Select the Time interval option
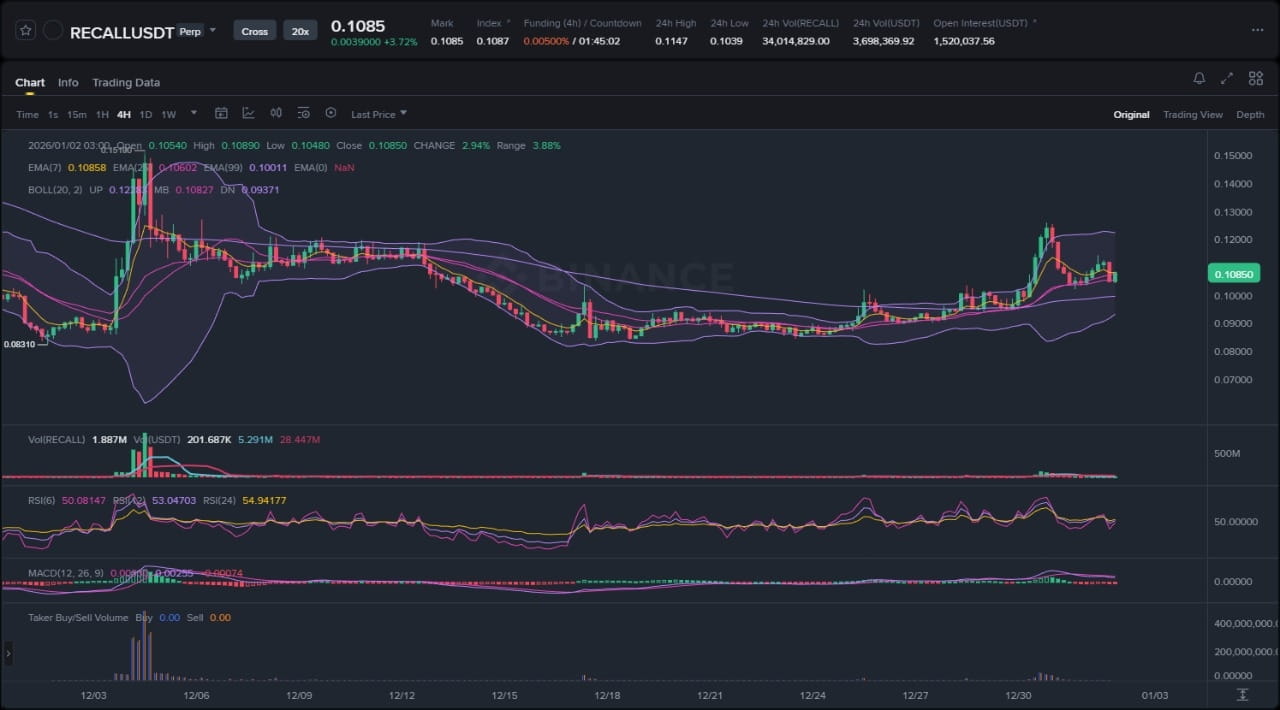This screenshot has height=710, width=1280. click(27, 114)
